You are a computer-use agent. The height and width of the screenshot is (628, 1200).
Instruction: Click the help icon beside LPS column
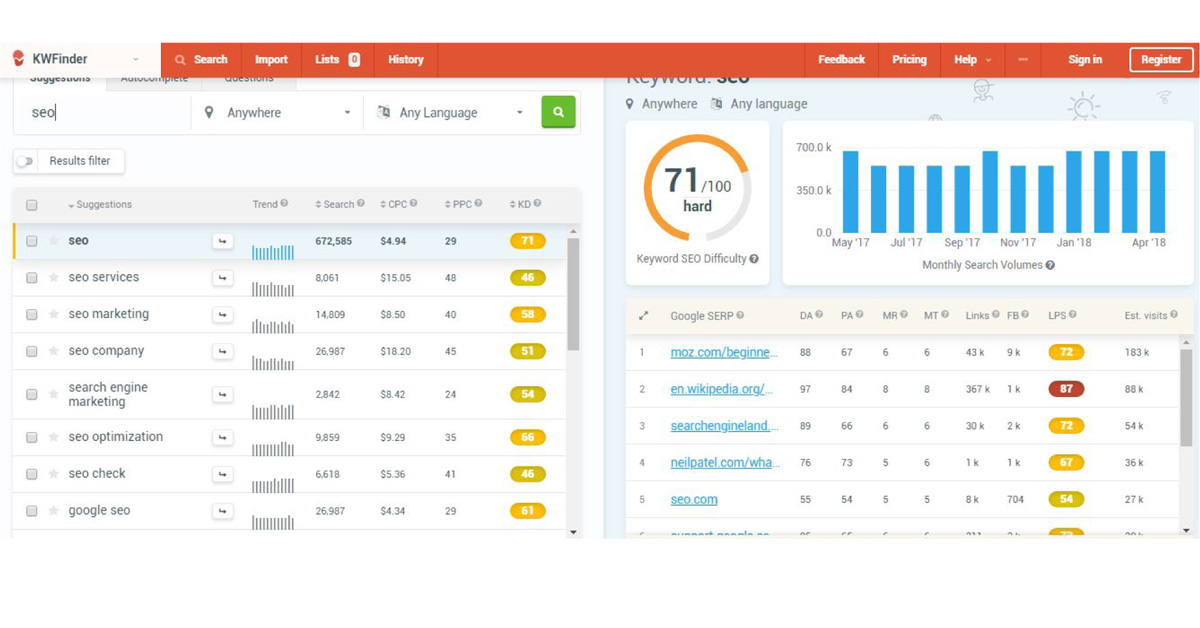[x=1072, y=315]
